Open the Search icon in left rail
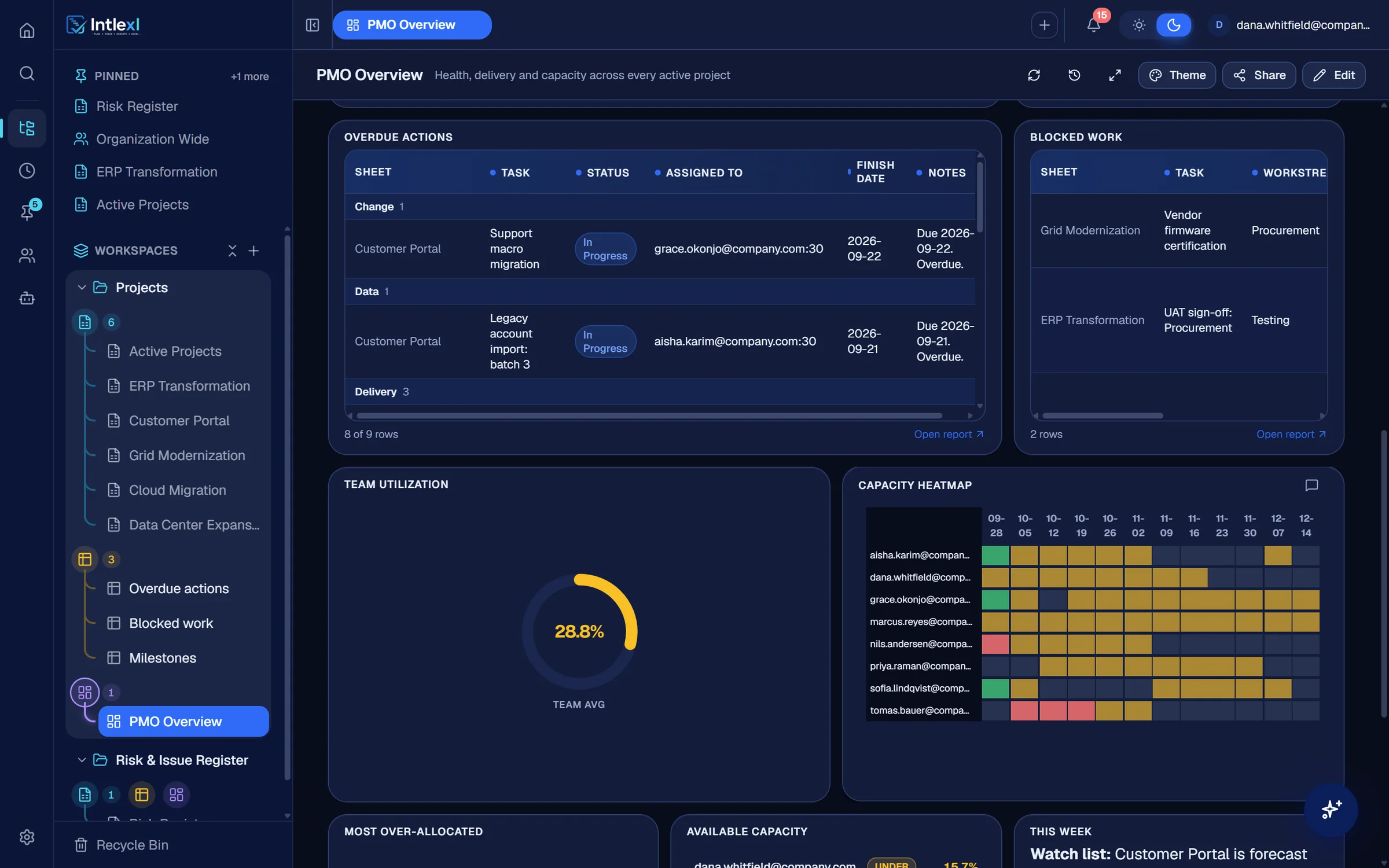The width and height of the screenshot is (1389, 868). pyautogui.click(x=27, y=73)
